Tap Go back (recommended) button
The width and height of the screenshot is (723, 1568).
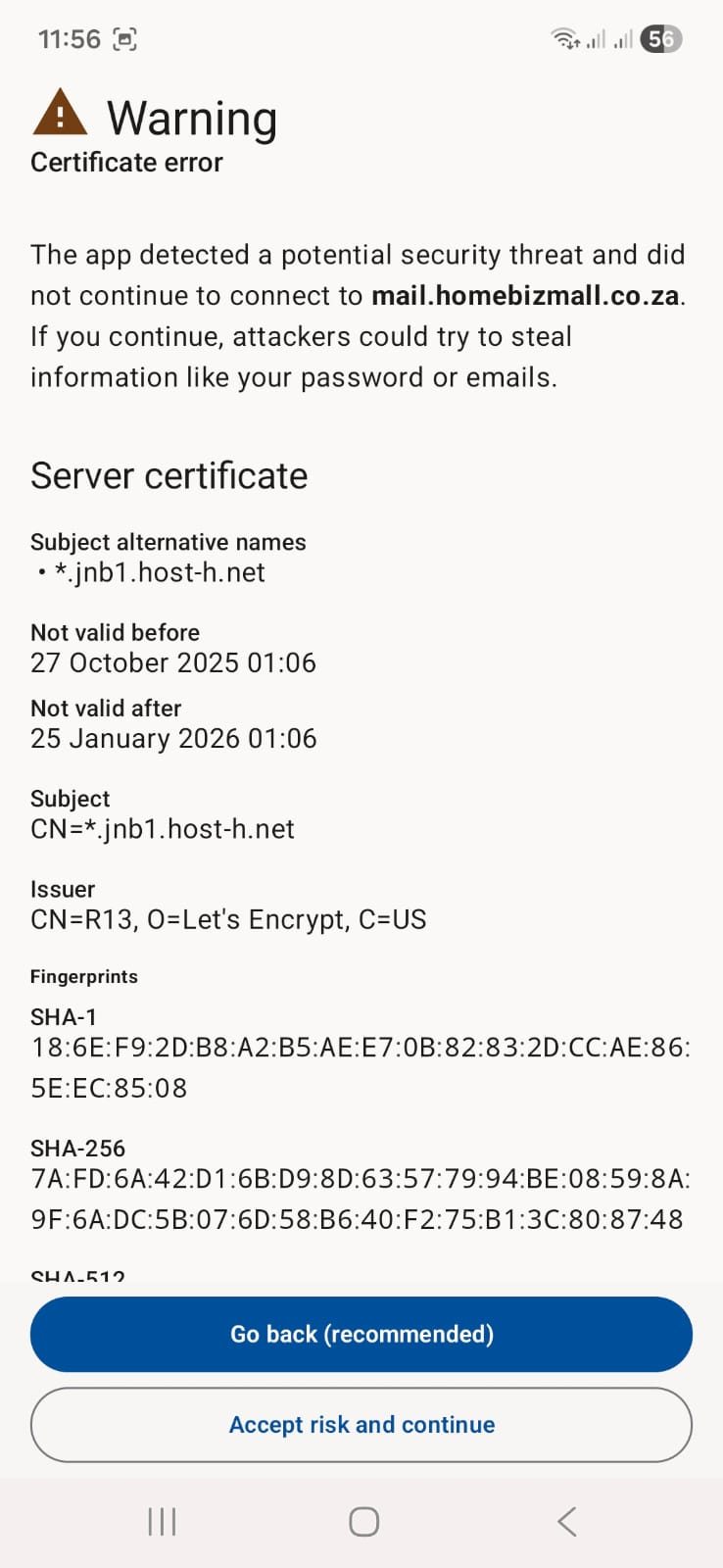coord(361,1334)
